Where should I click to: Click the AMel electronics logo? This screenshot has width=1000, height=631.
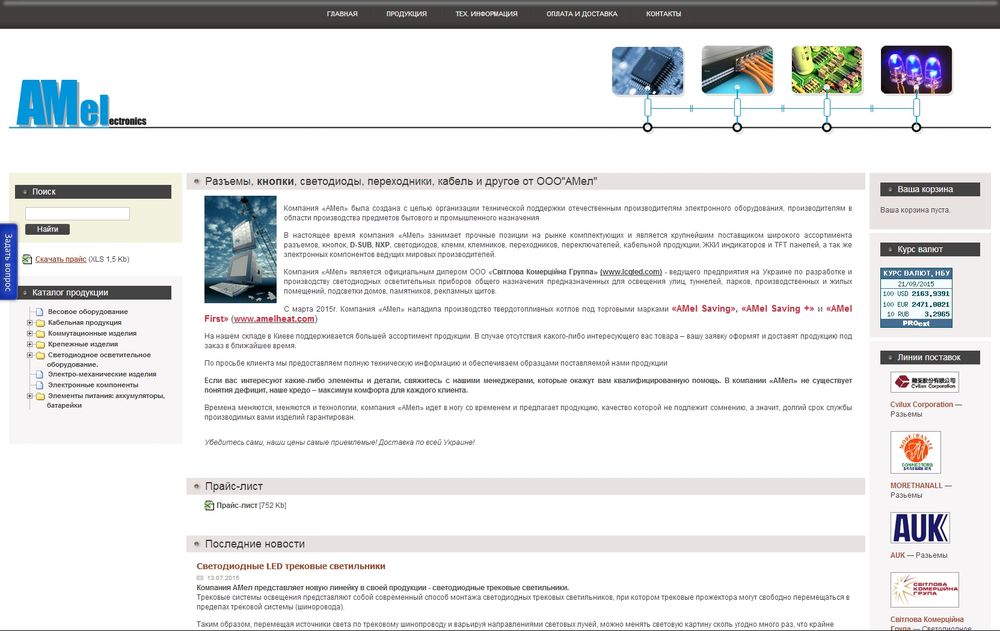81,103
